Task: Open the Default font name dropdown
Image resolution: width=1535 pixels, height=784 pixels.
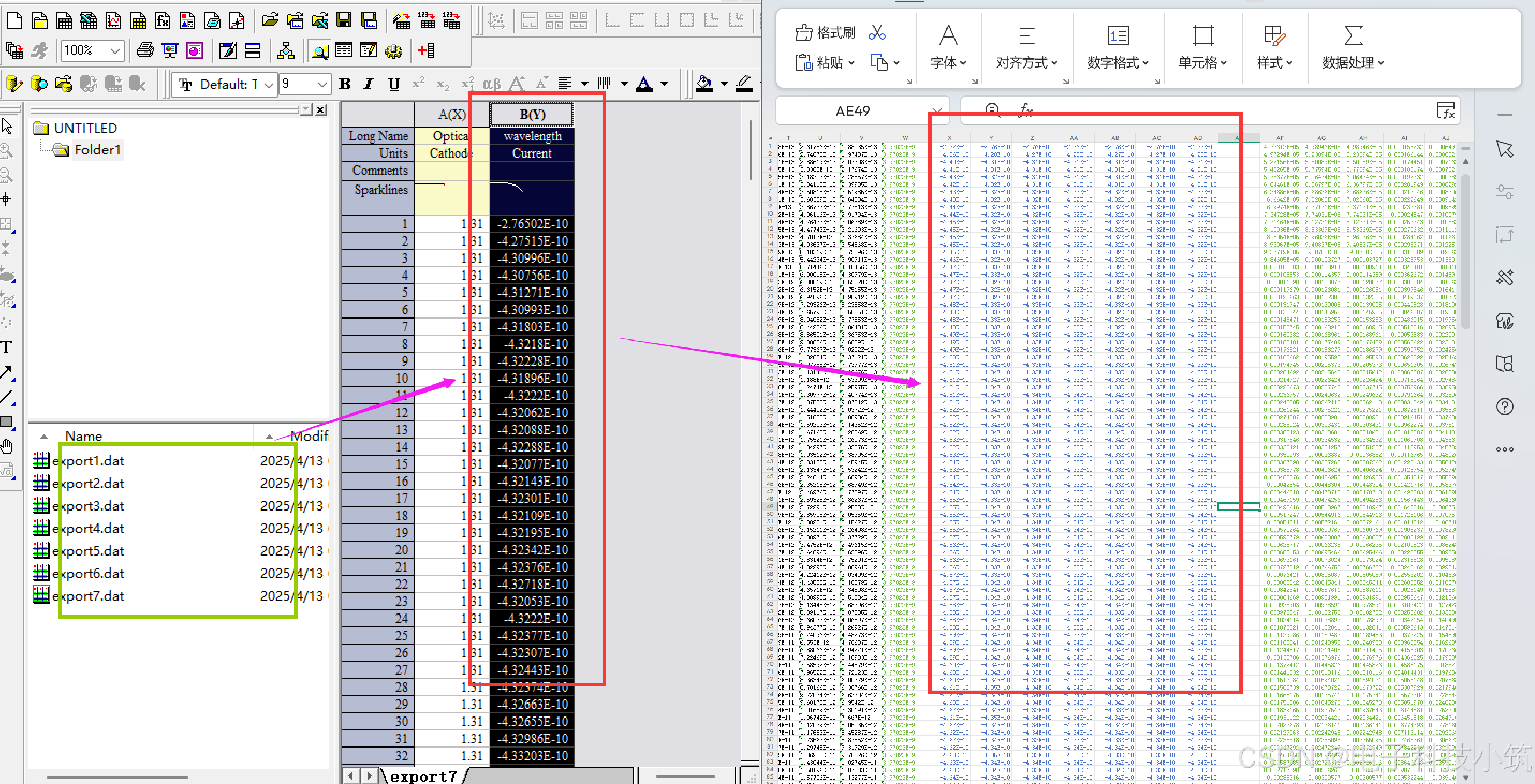Action: (268, 85)
